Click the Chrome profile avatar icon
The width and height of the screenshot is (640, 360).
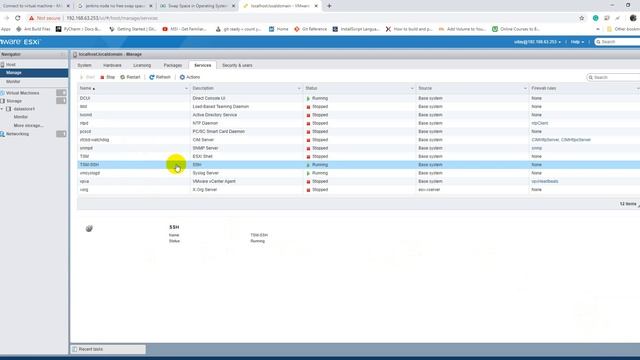[x=633, y=18]
